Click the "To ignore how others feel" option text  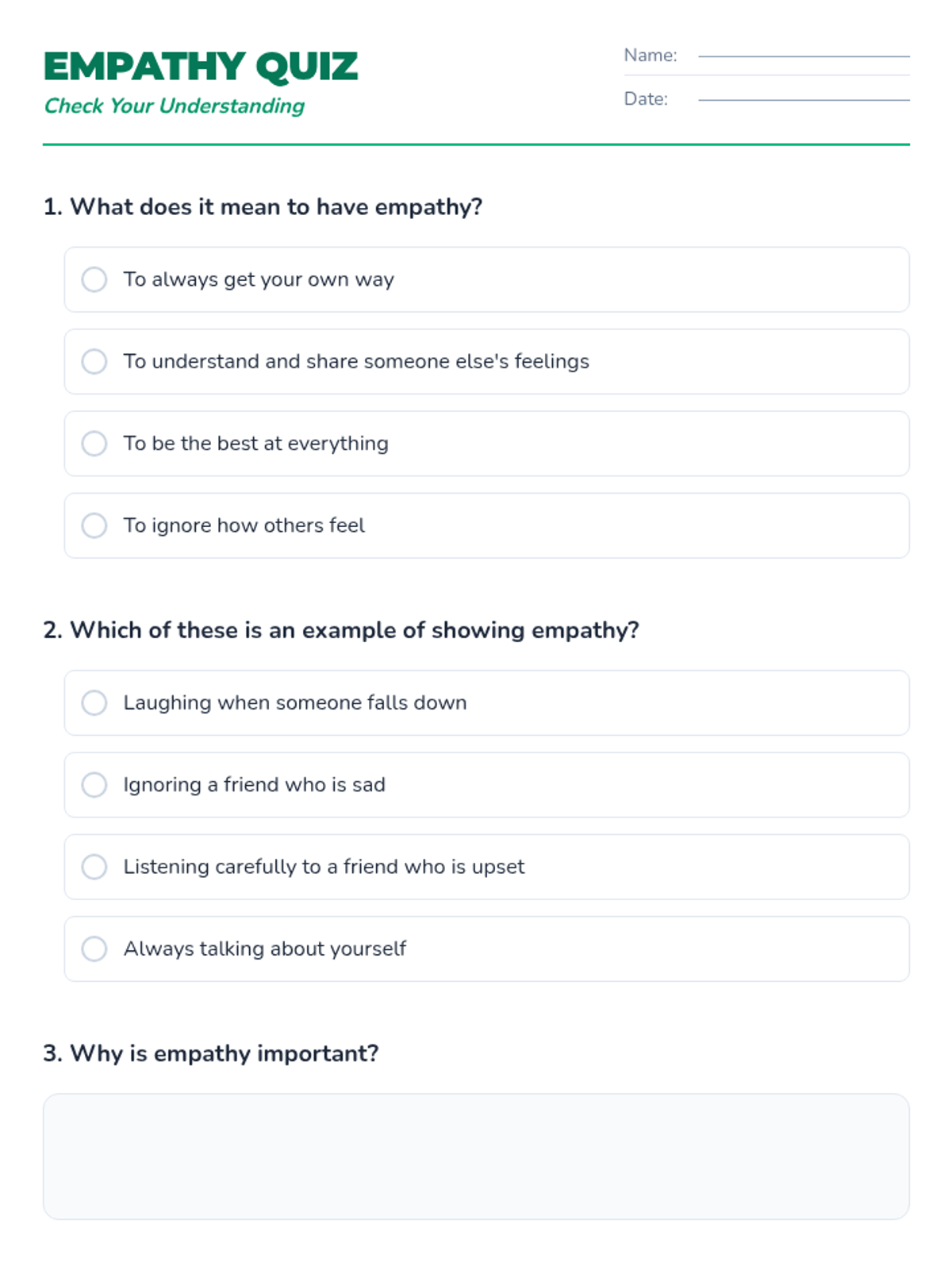click(x=244, y=525)
